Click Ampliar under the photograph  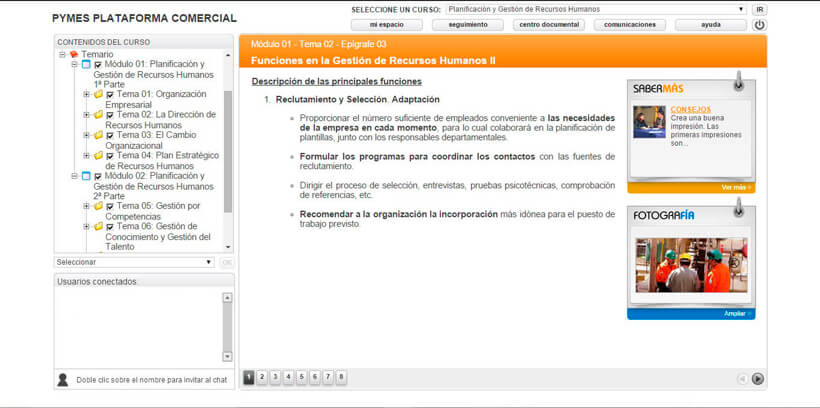(737, 314)
